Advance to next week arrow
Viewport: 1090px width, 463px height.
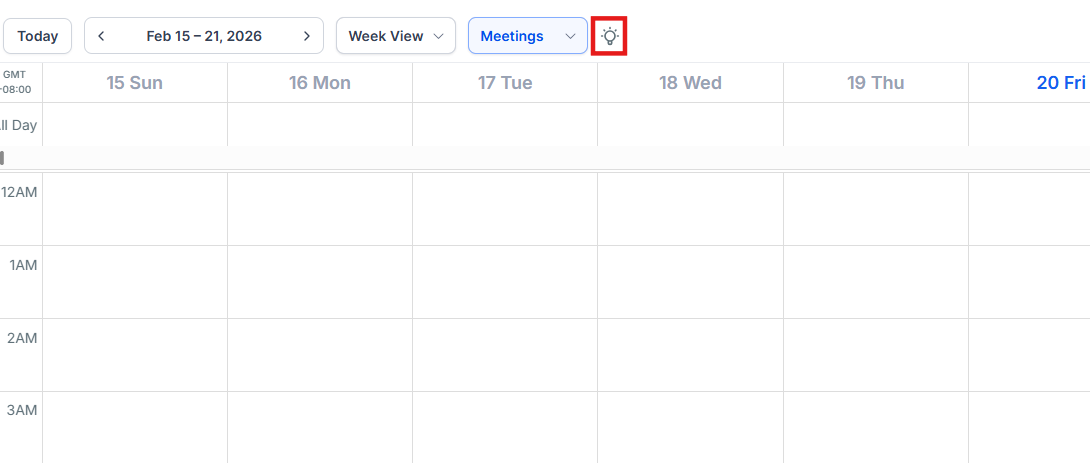click(307, 36)
